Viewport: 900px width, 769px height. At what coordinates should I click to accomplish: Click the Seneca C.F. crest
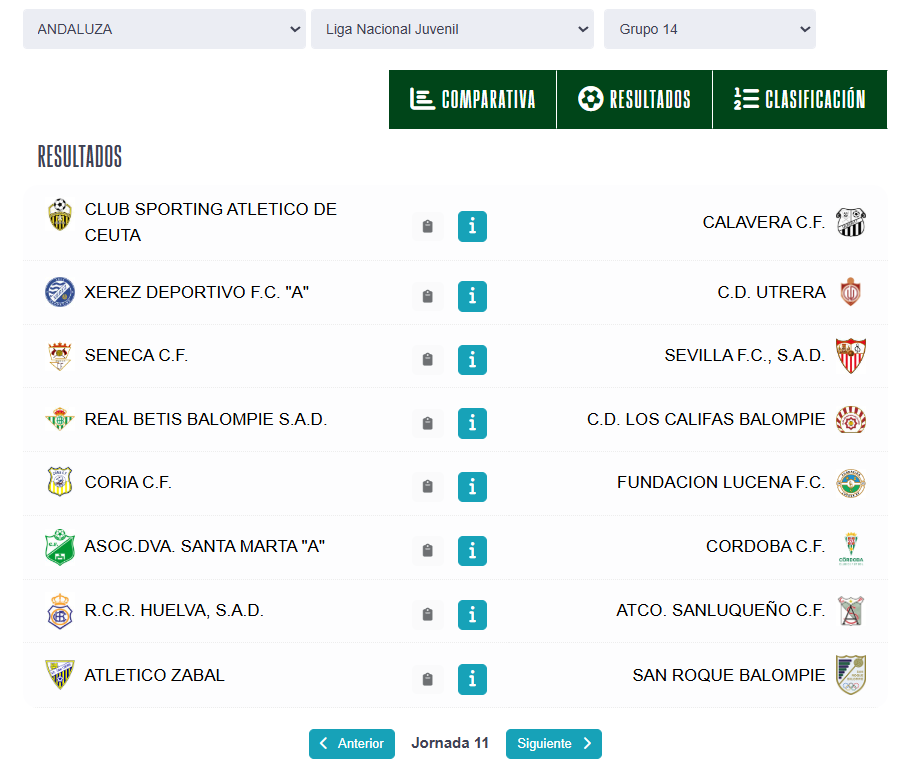(x=60, y=356)
